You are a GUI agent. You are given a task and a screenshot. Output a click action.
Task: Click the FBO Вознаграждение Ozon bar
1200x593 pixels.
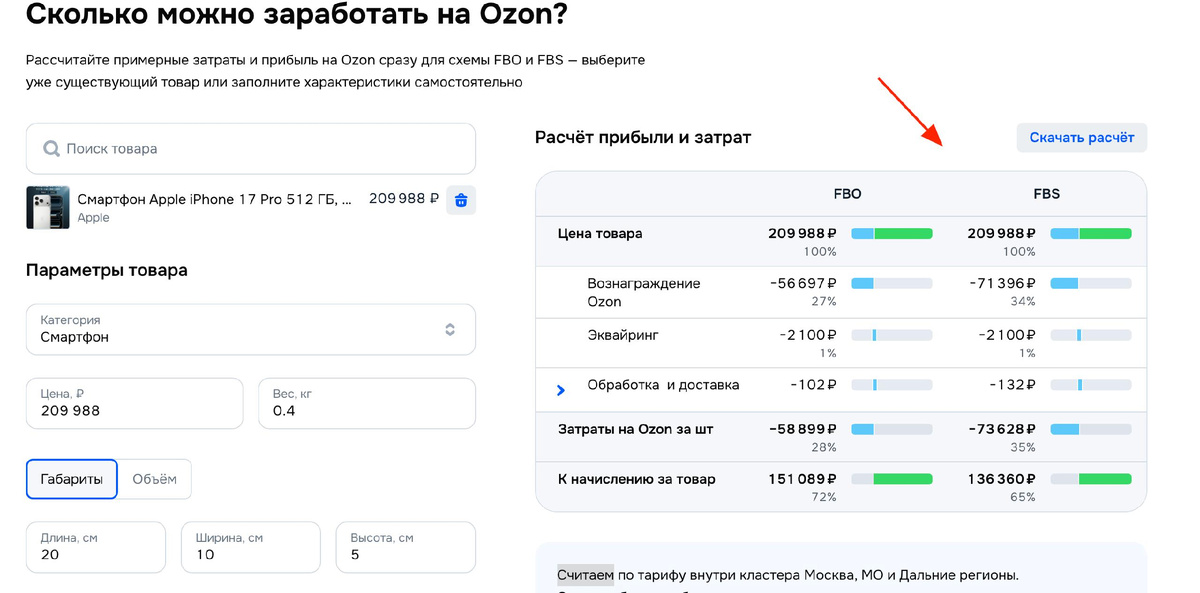892,284
